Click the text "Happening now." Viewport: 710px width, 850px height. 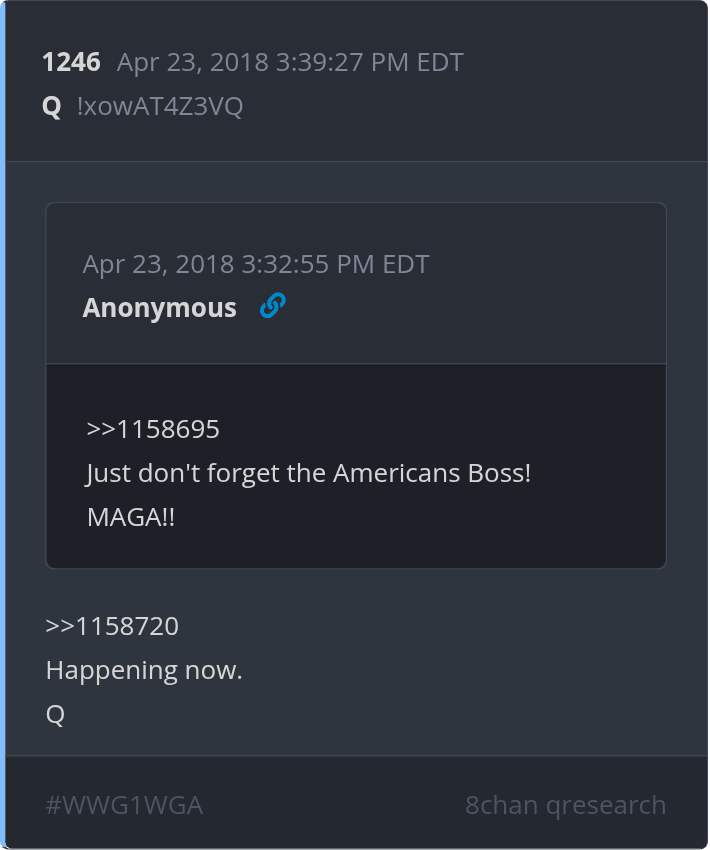coord(144,670)
